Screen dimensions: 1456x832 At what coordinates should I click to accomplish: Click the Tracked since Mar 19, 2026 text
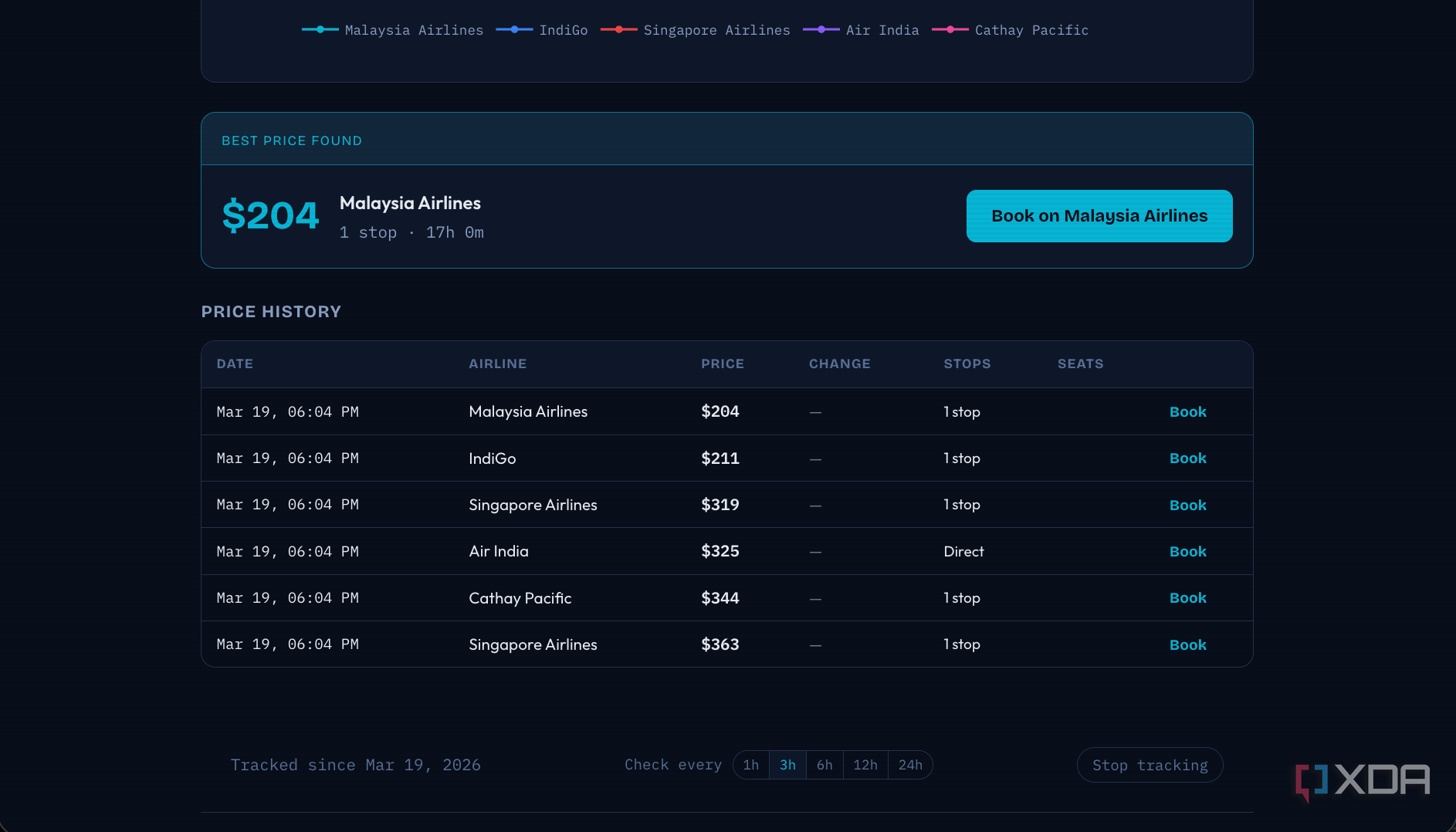tap(355, 765)
